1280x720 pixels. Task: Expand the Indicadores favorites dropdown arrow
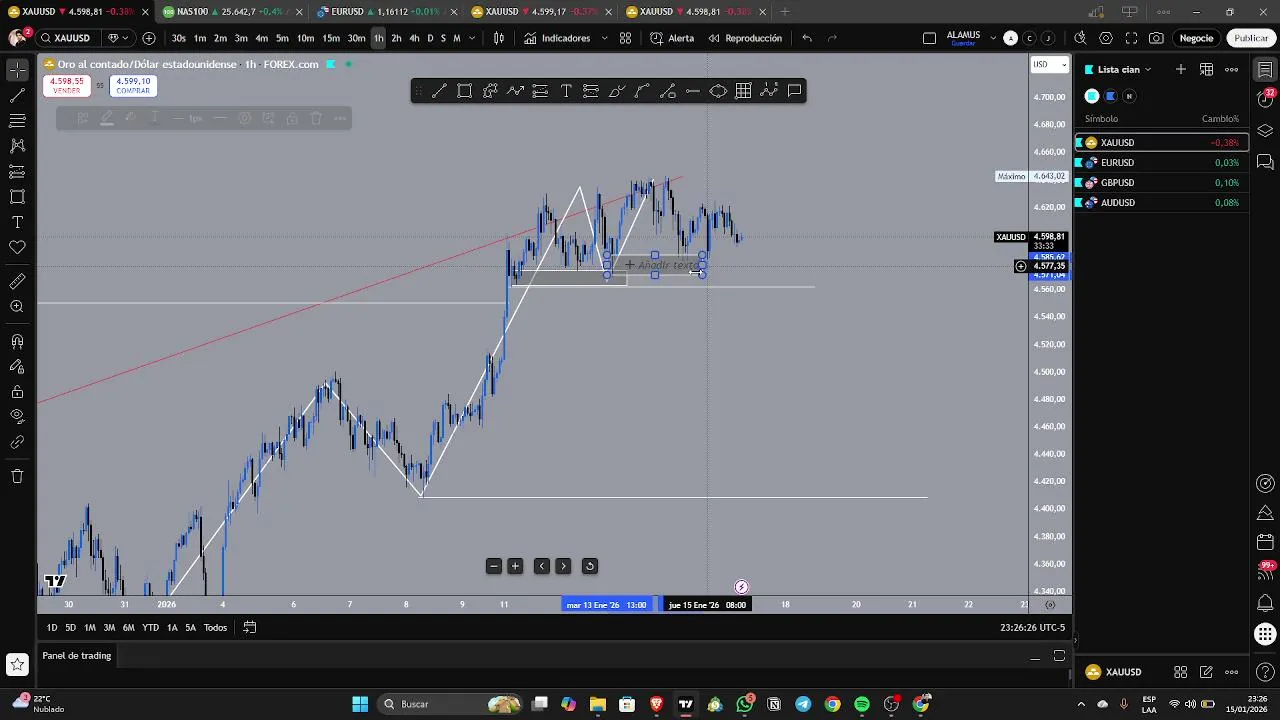click(x=602, y=38)
